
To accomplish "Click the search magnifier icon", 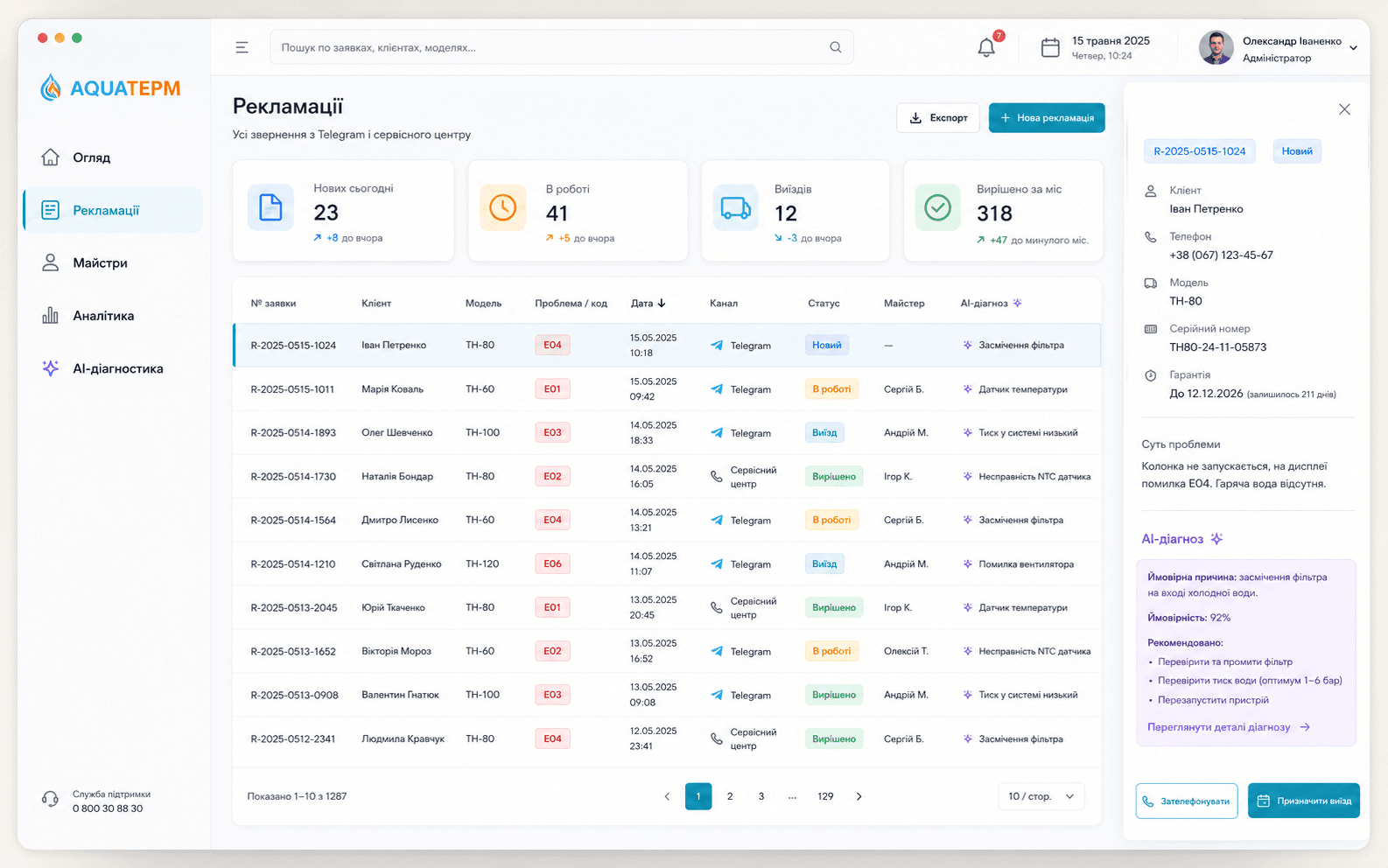I will click(836, 47).
